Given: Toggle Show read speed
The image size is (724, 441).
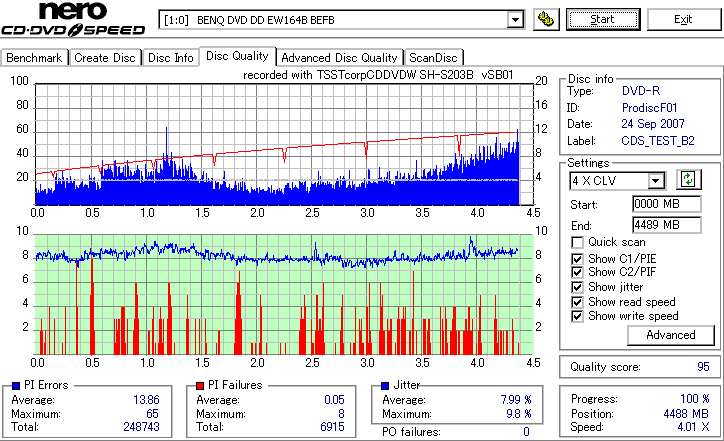Looking at the screenshot, I should point(577,302).
